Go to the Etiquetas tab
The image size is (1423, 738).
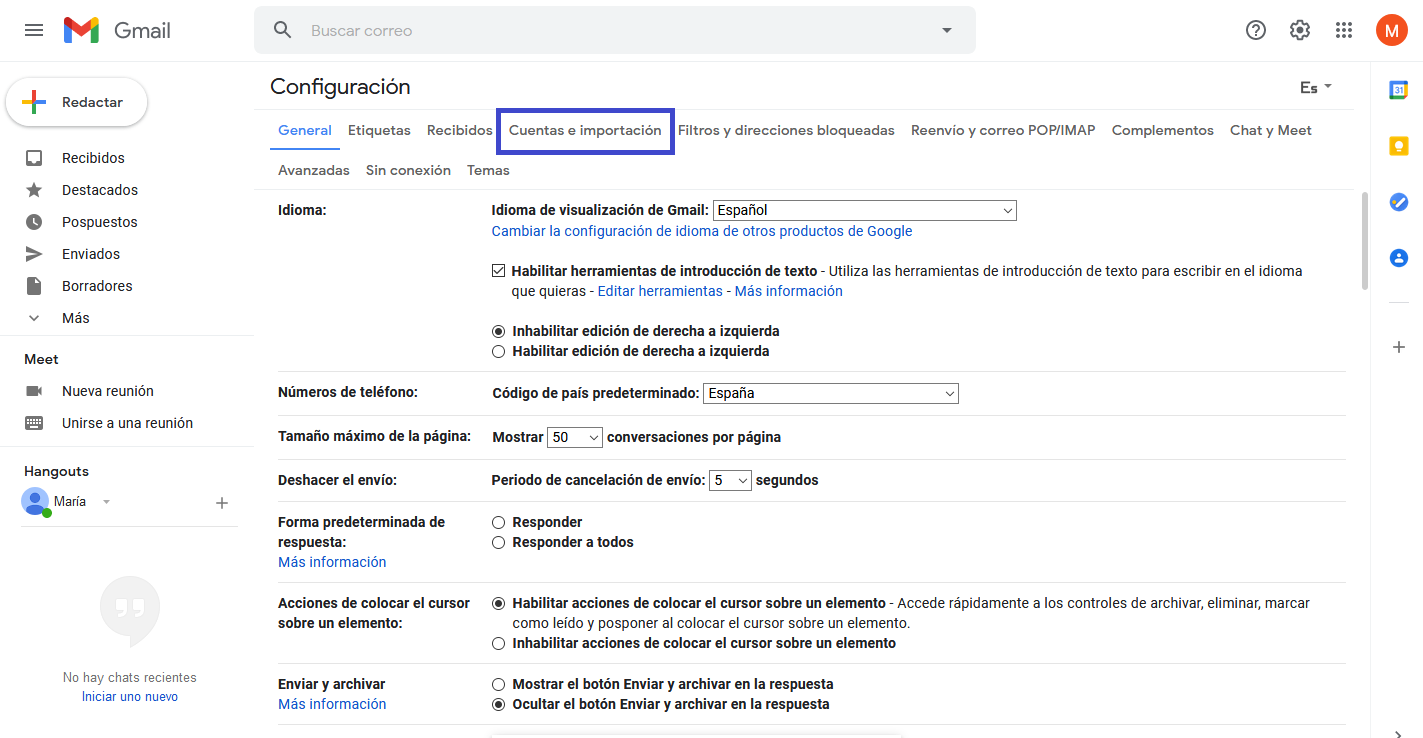(x=379, y=130)
